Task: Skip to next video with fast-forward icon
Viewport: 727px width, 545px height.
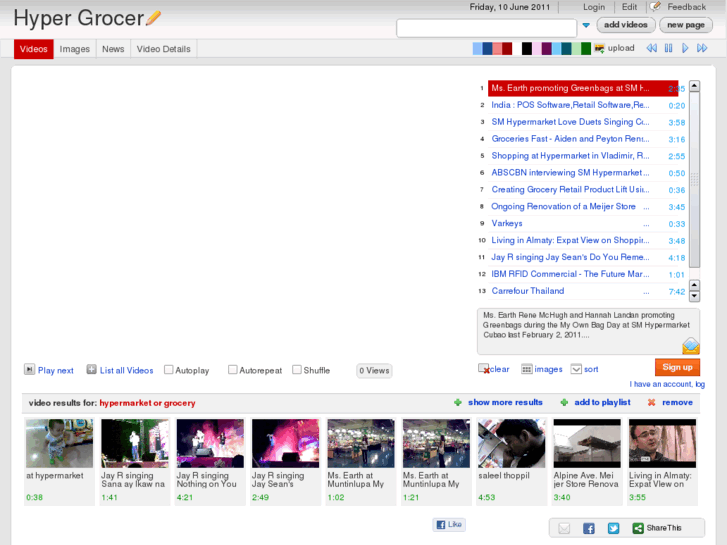Action: [702, 48]
